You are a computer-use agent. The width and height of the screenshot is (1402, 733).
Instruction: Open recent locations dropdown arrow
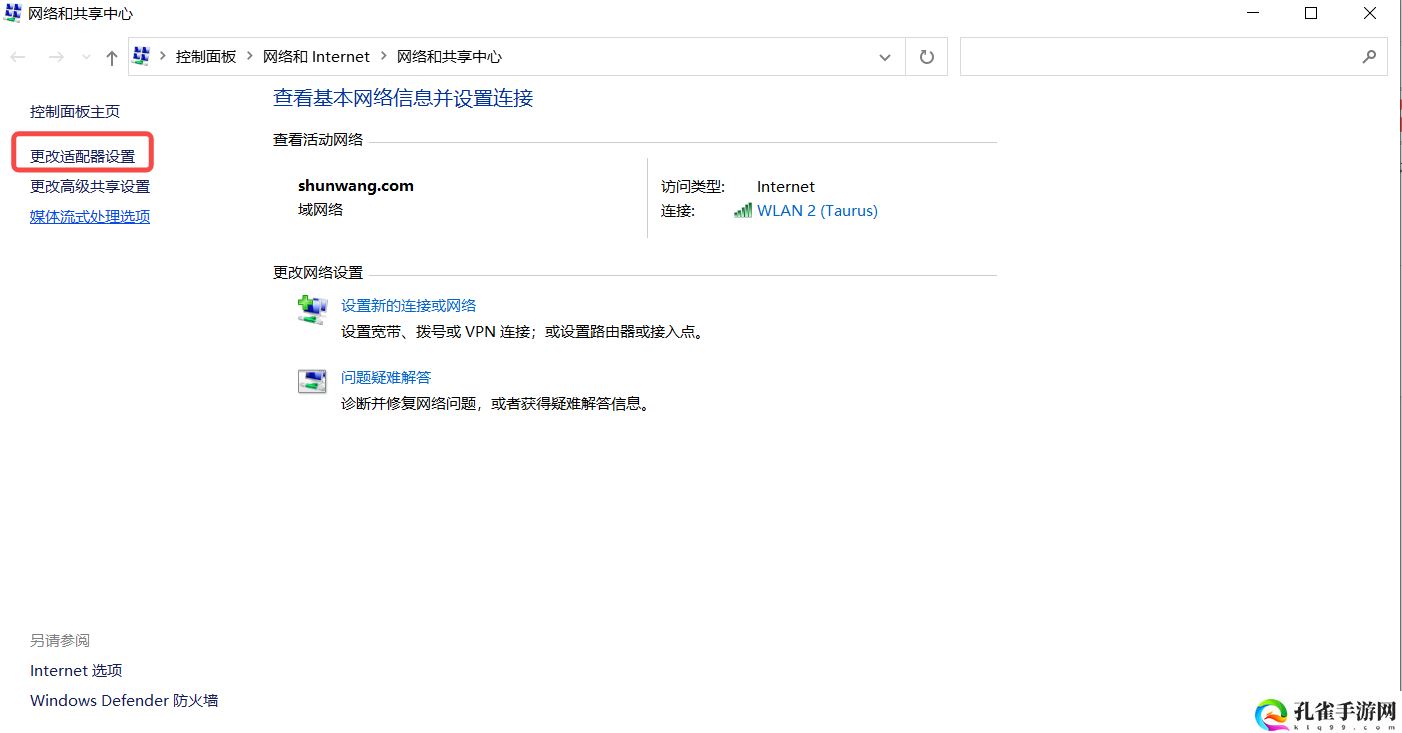click(x=86, y=58)
